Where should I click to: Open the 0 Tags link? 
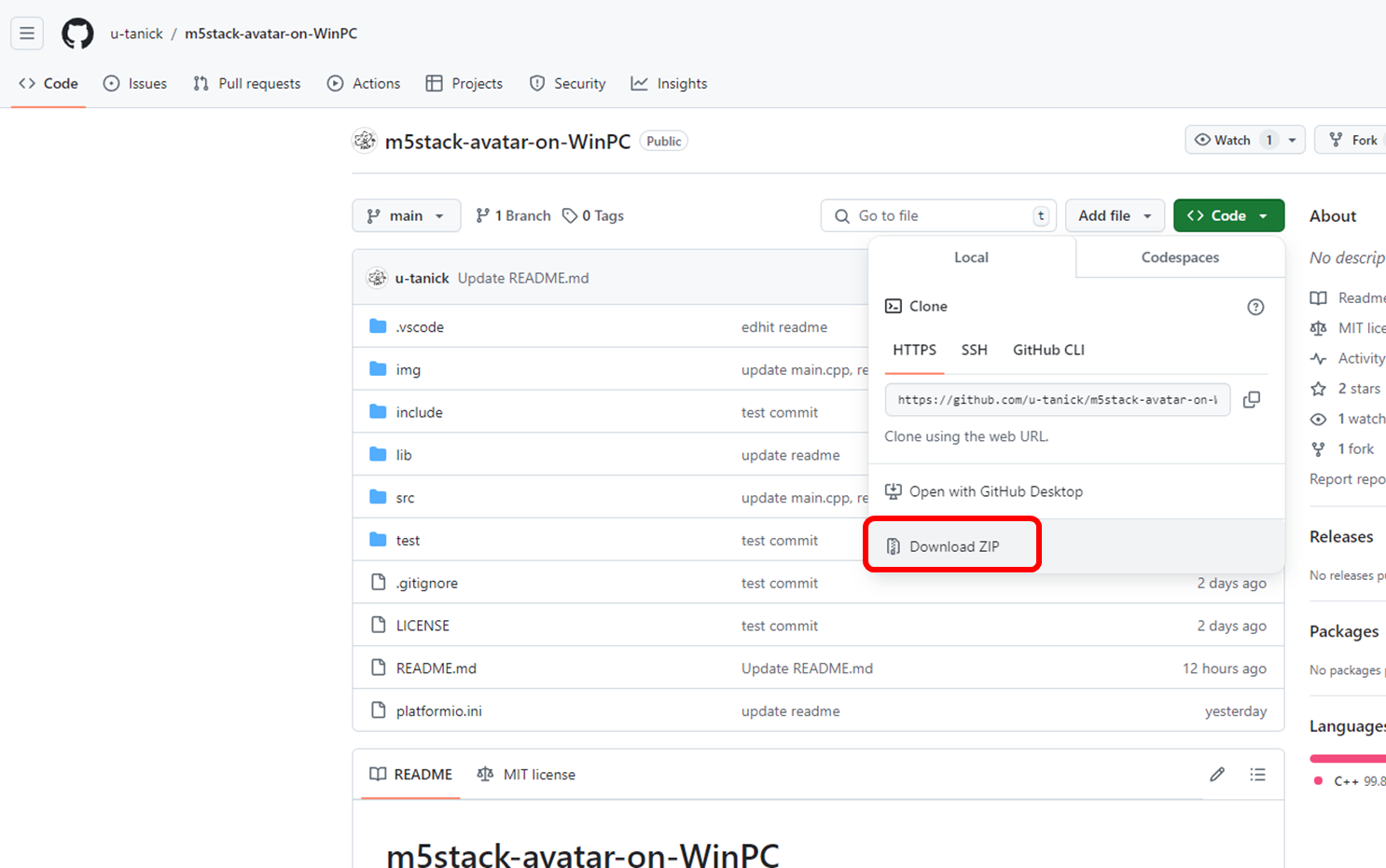click(593, 215)
